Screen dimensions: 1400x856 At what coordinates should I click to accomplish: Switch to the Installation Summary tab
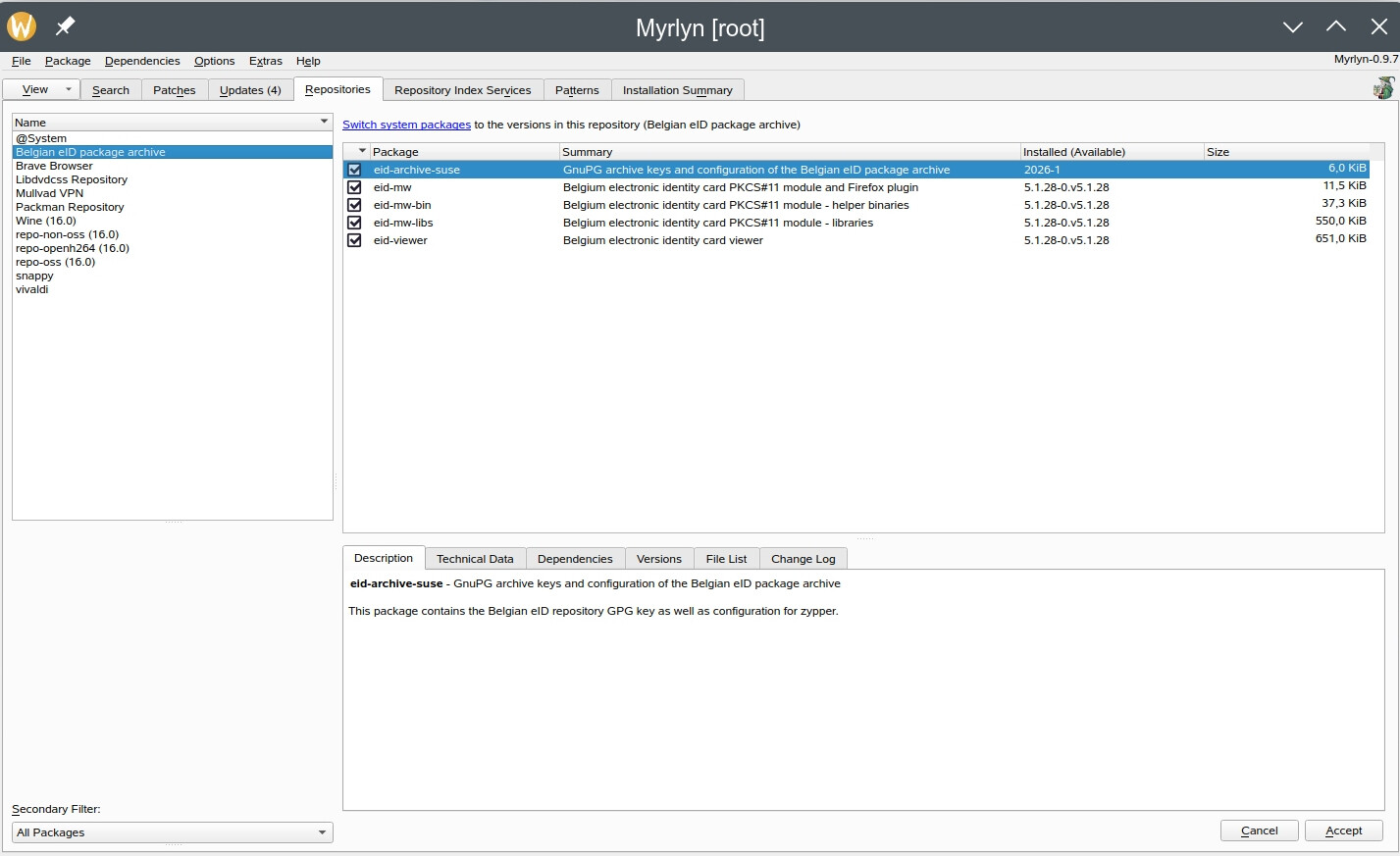677,90
